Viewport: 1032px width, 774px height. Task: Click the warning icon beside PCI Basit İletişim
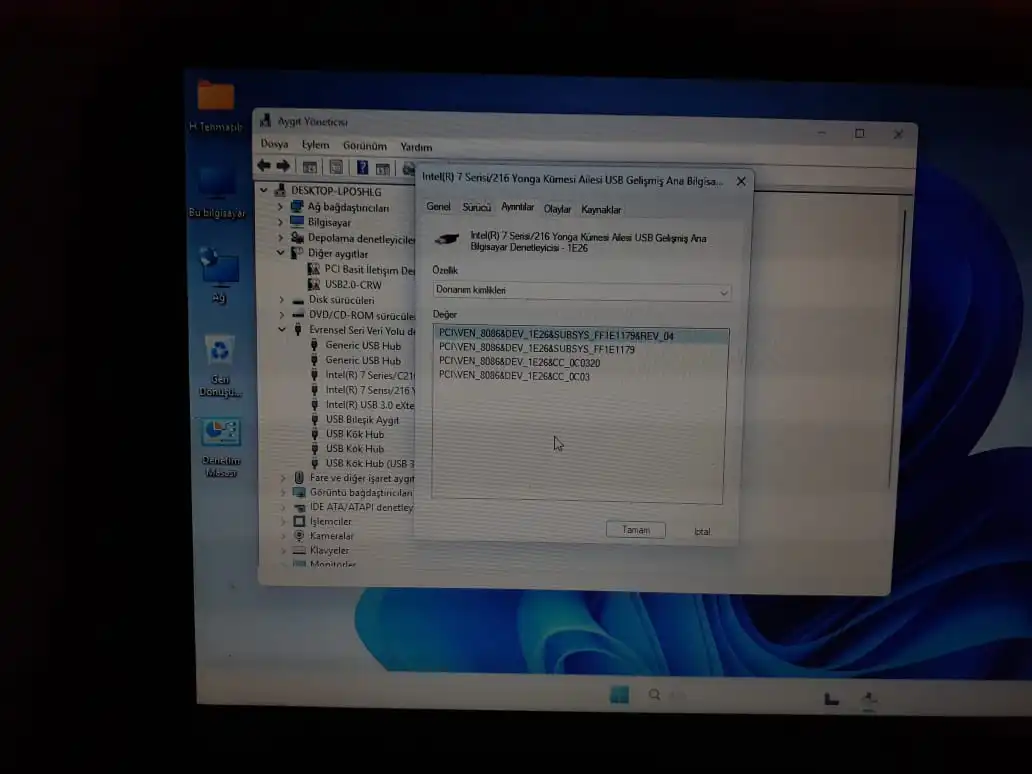tap(314, 269)
